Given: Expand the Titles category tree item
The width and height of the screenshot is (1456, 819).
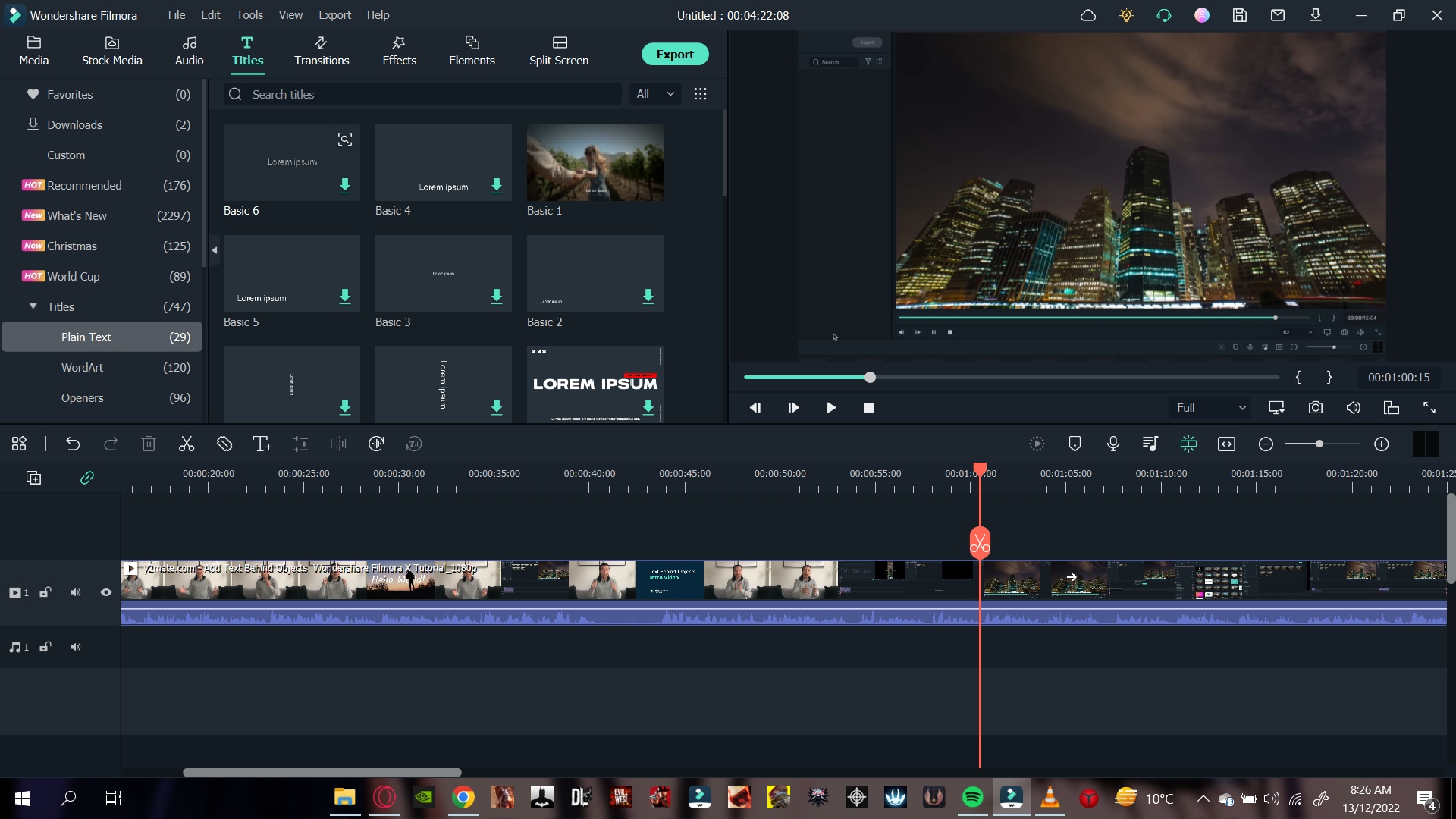Looking at the screenshot, I should pyautogui.click(x=33, y=306).
